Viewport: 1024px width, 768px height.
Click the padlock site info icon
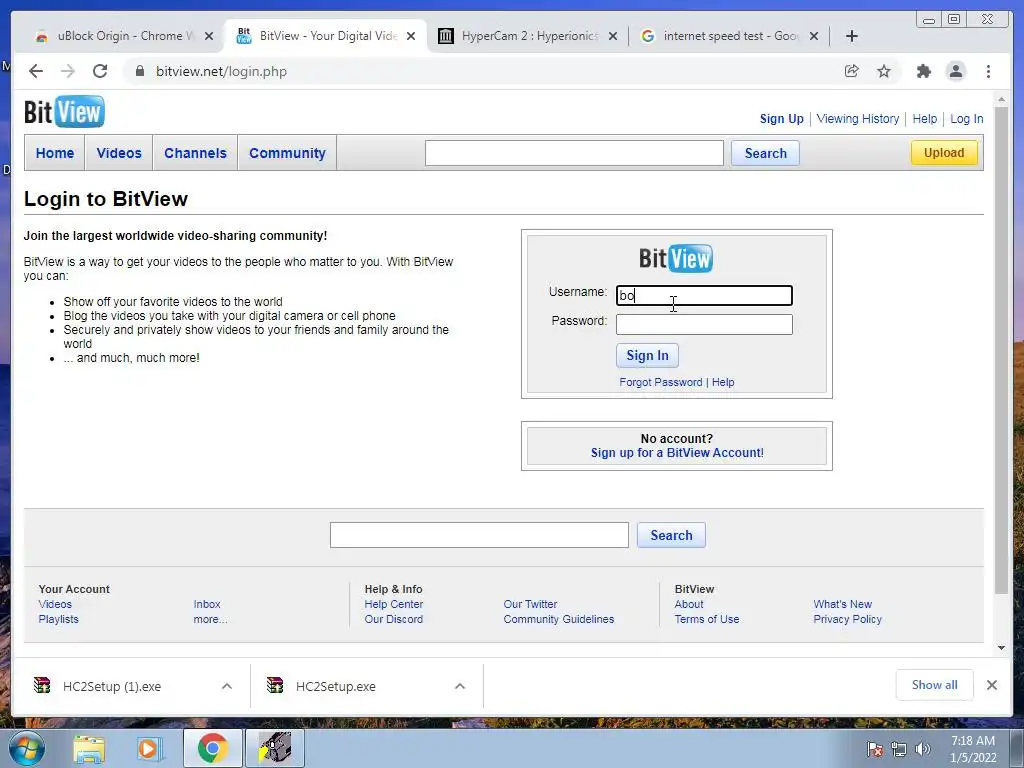[139, 71]
